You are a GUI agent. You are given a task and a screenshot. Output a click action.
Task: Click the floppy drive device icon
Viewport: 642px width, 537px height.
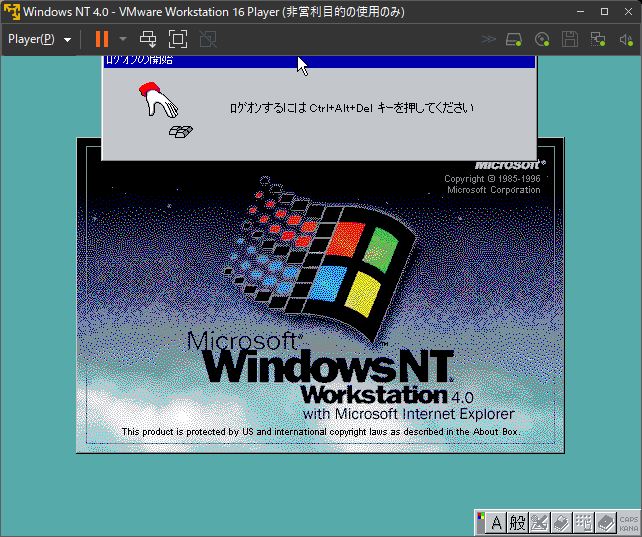tap(570, 39)
